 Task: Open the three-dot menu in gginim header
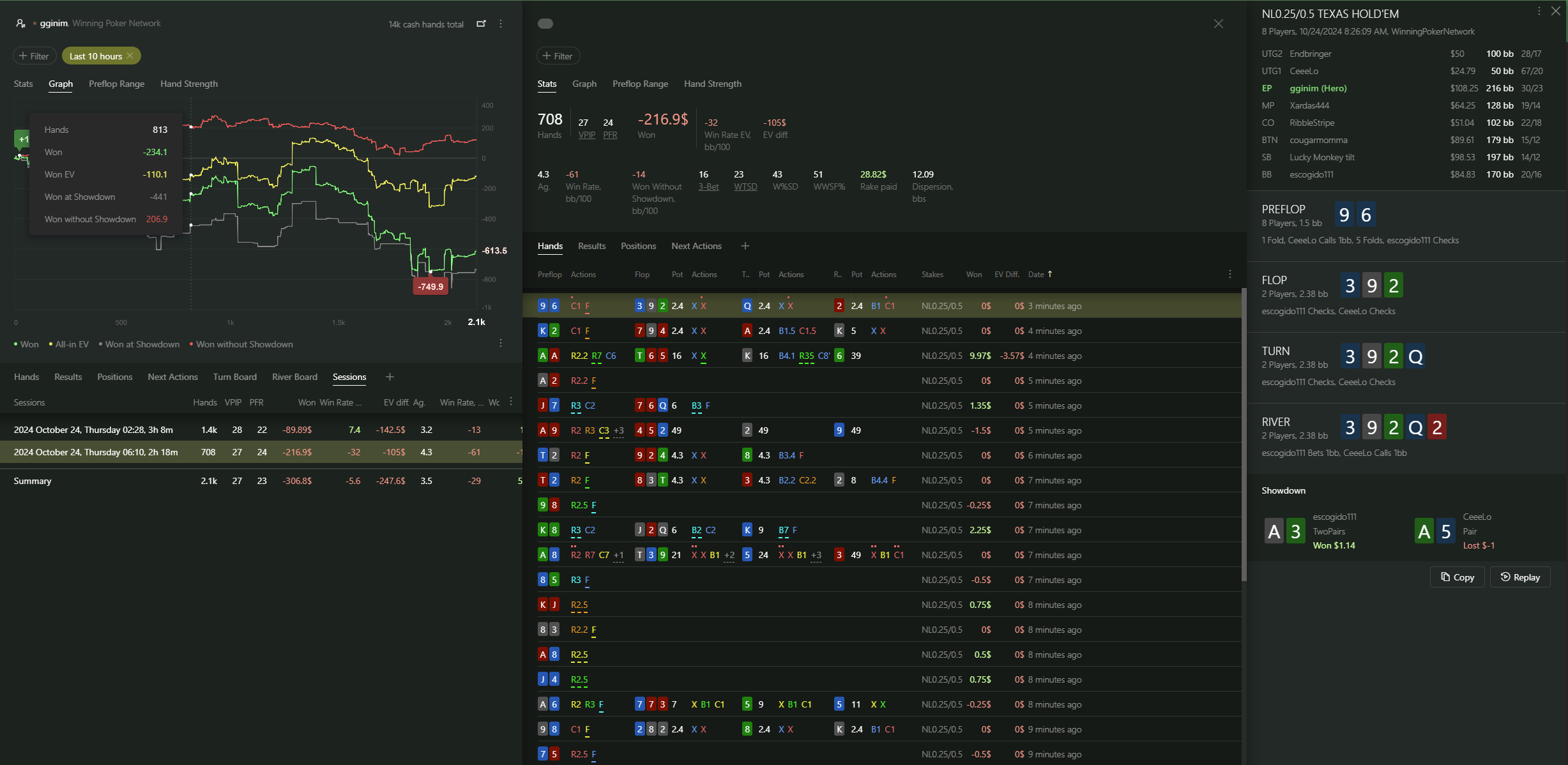[x=501, y=24]
